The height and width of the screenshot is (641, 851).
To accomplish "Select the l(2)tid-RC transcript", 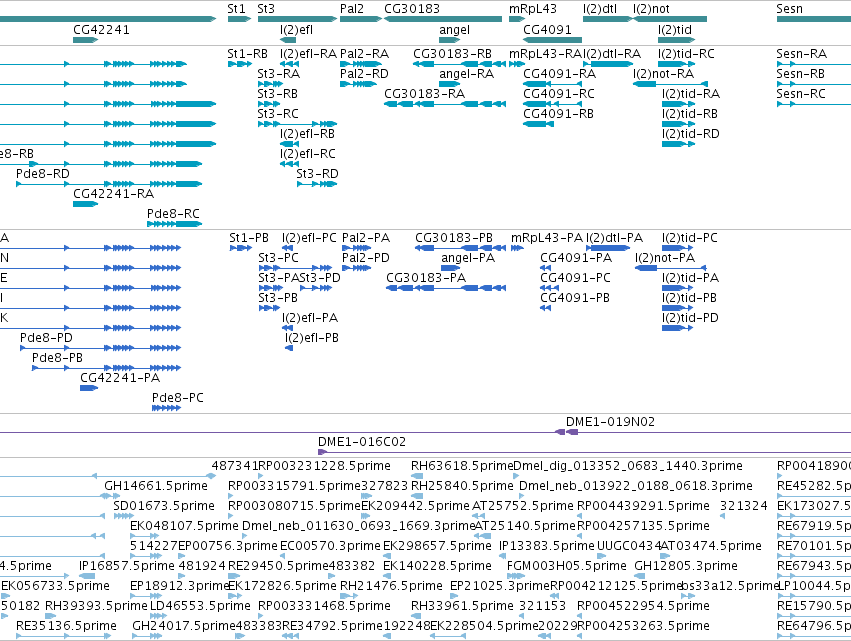I will (678, 64).
